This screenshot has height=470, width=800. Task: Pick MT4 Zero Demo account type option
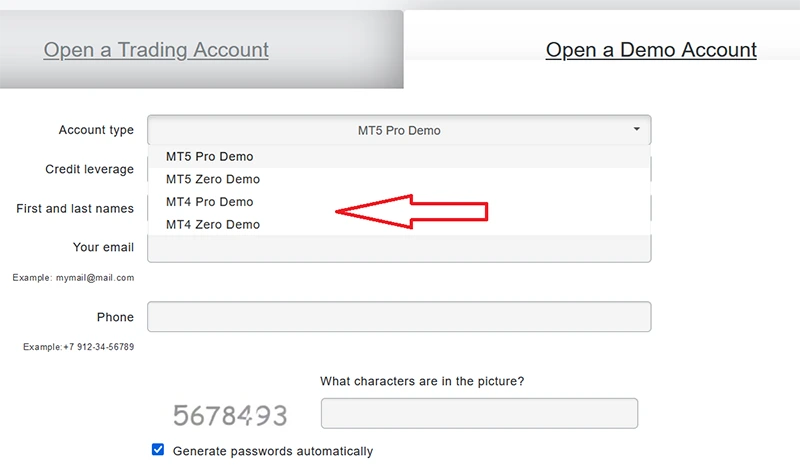tap(213, 225)
